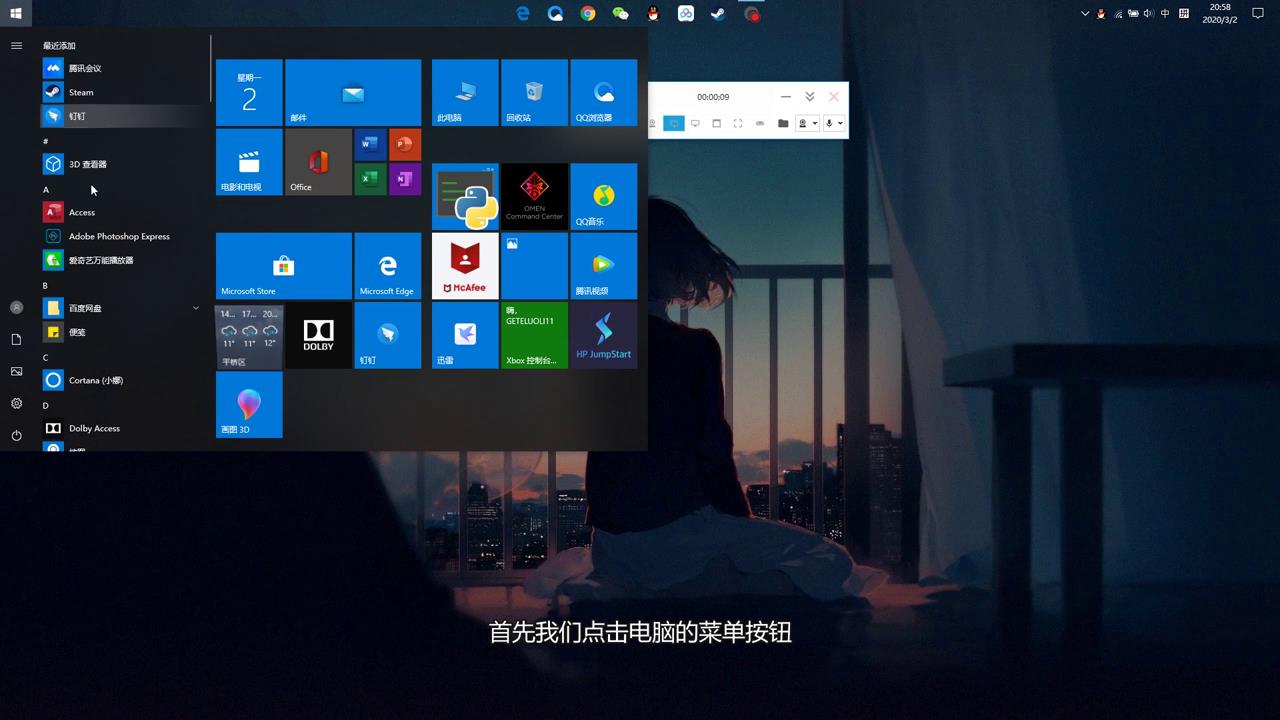The image size is (1280, 720).
Task: Open the notification center icon
Action: click(x=1258, y=13)
